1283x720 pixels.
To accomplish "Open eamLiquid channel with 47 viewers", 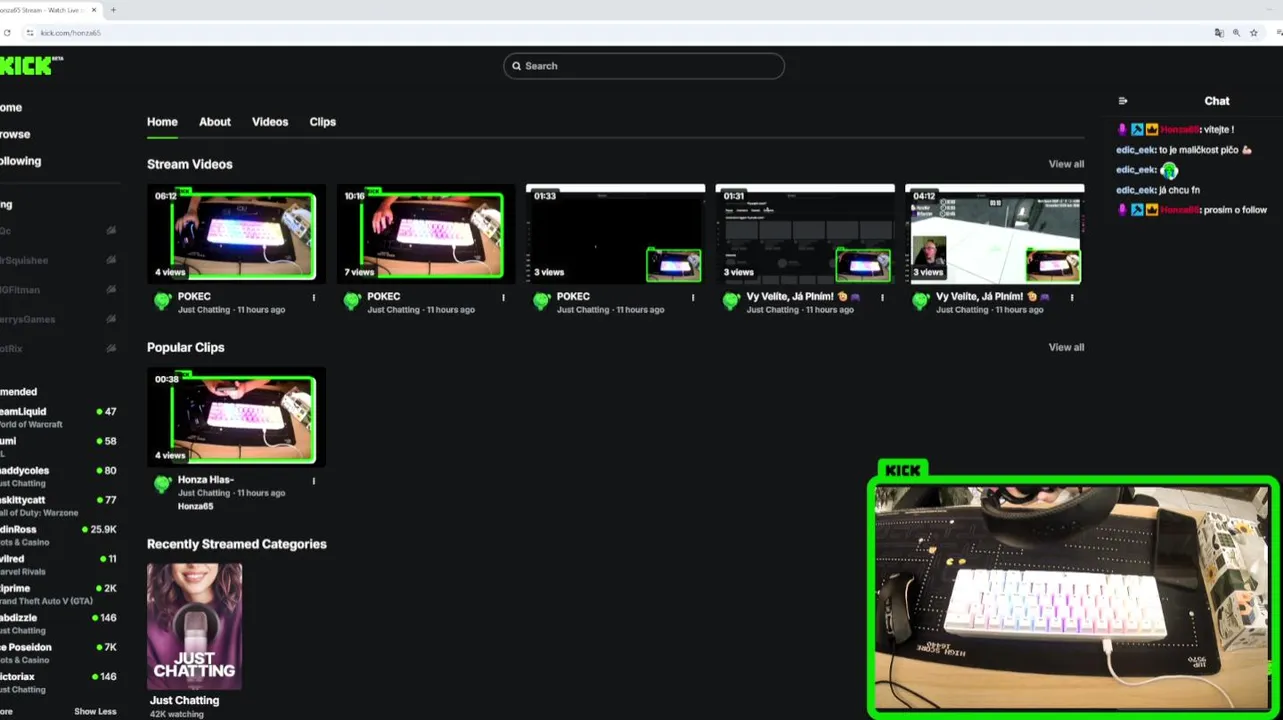I will coord(58,417).
